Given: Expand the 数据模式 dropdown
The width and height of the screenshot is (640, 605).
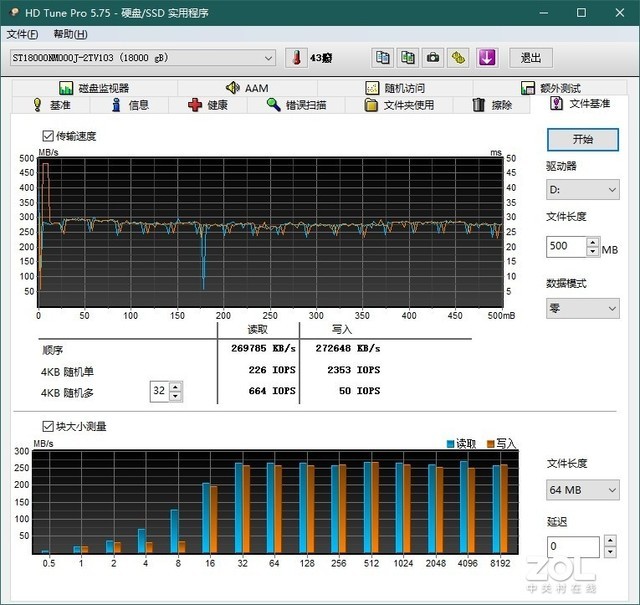Looking at the screenshot, I should [583, 308].
